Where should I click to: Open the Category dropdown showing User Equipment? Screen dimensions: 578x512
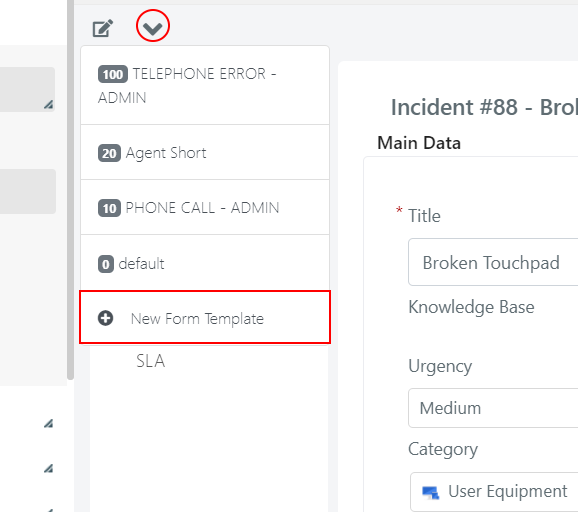[494, 492]
